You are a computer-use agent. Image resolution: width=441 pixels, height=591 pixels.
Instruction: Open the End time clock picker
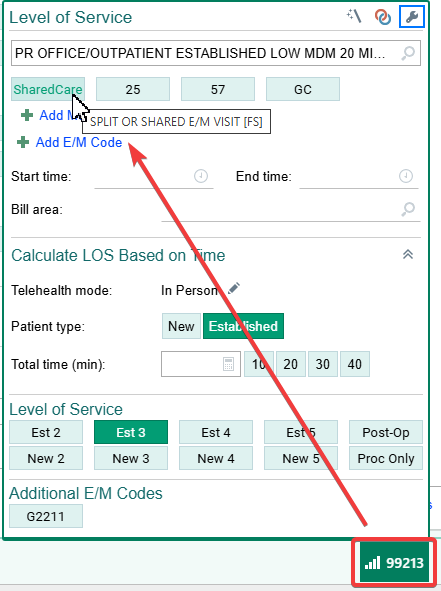406,176
